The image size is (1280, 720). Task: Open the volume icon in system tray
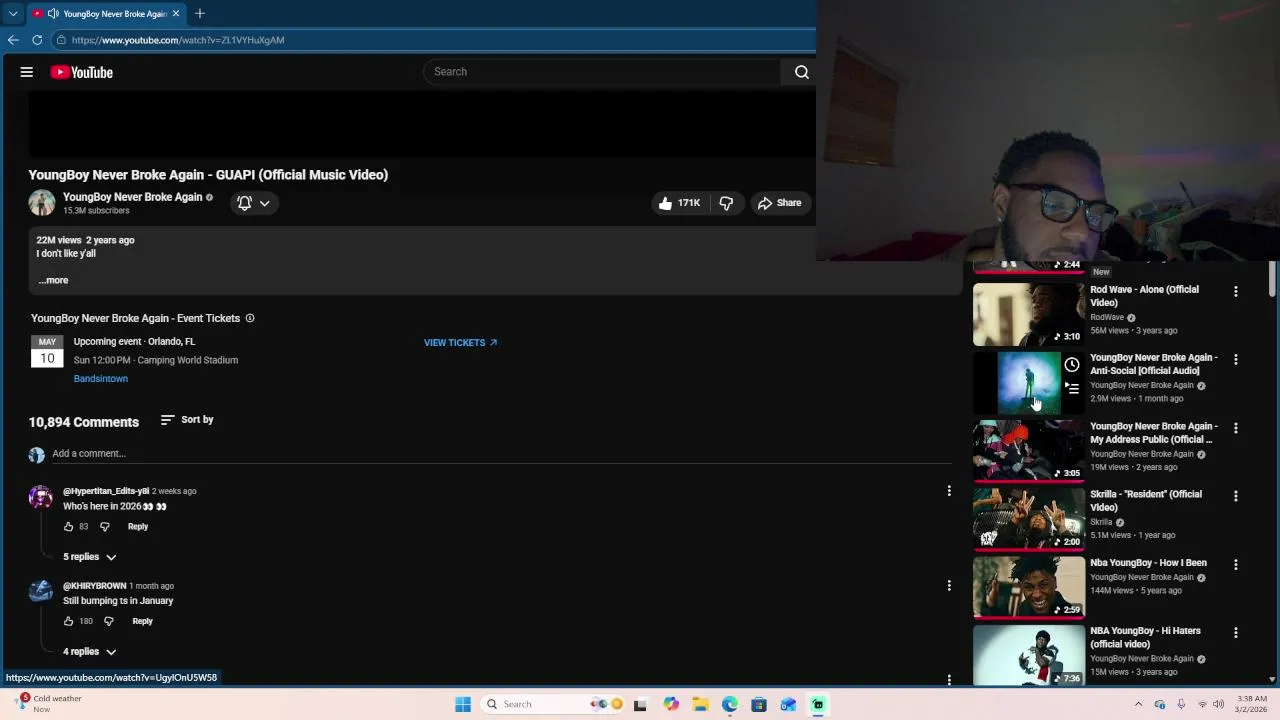click(x=1218, y=704)
